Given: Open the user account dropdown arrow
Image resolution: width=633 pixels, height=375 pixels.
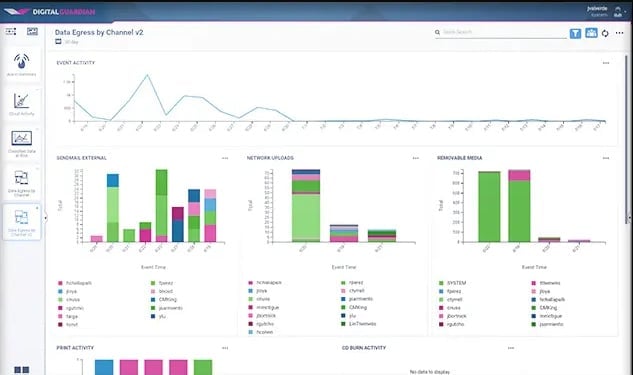Looking at the screenshot, I should pyautogui.click(x=626, y=11).
